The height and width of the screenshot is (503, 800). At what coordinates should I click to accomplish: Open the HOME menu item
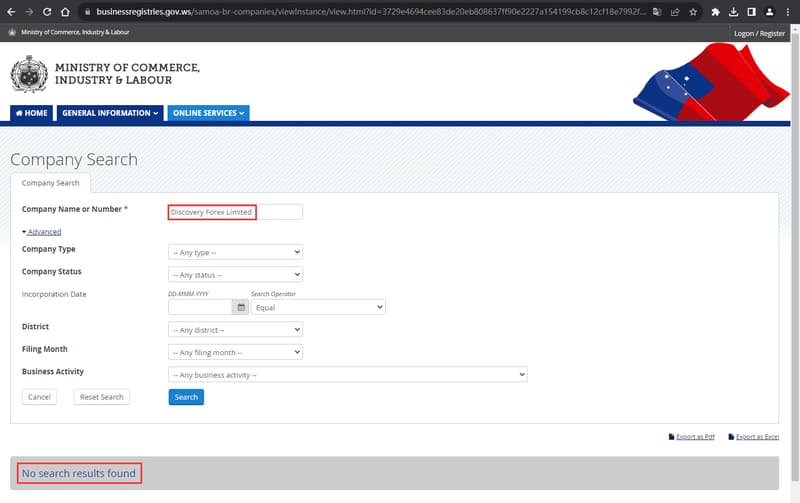tap(32, 113)
